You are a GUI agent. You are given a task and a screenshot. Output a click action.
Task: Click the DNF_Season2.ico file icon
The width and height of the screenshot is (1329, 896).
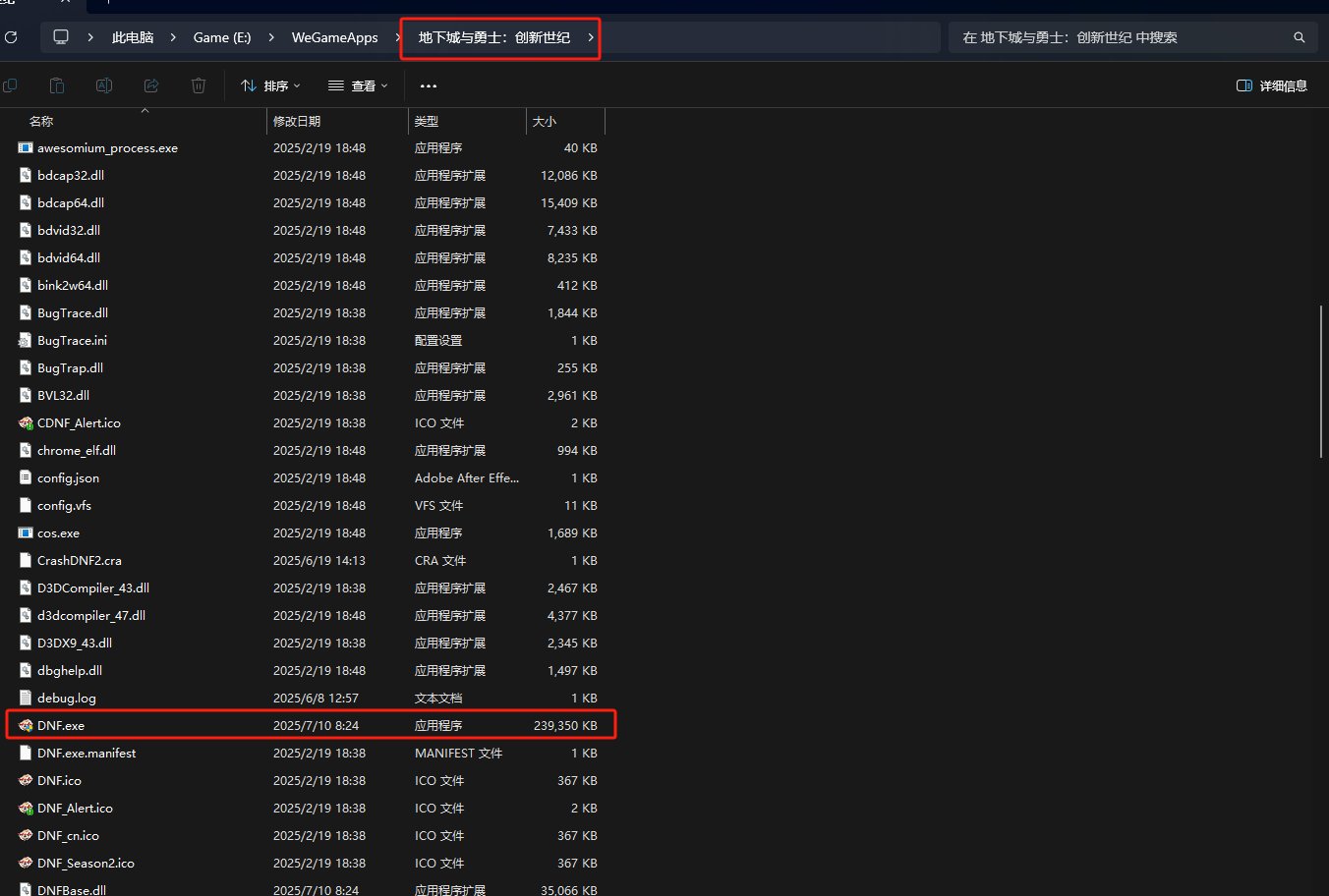pos(26,863)
